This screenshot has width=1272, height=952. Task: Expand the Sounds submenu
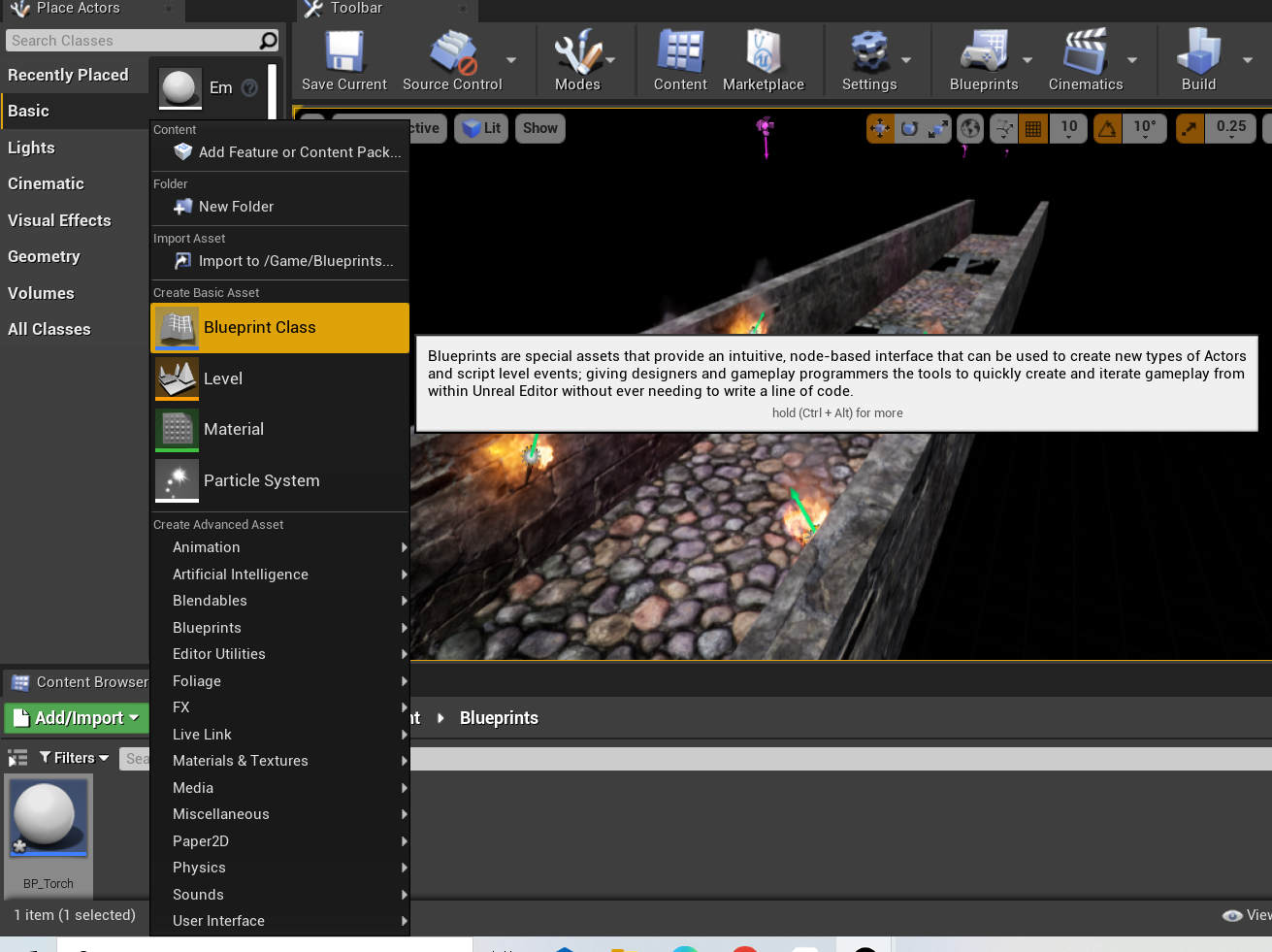(279, 895)
